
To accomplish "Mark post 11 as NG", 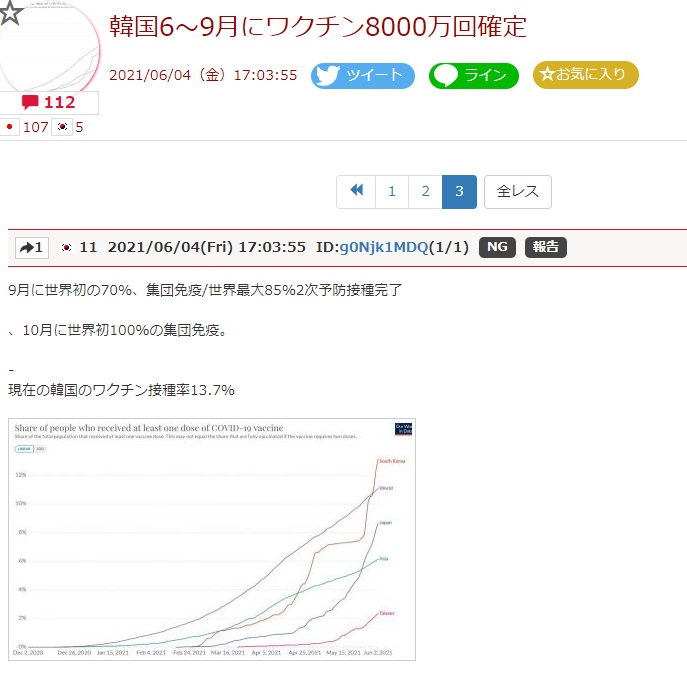I will pos(497,248).
